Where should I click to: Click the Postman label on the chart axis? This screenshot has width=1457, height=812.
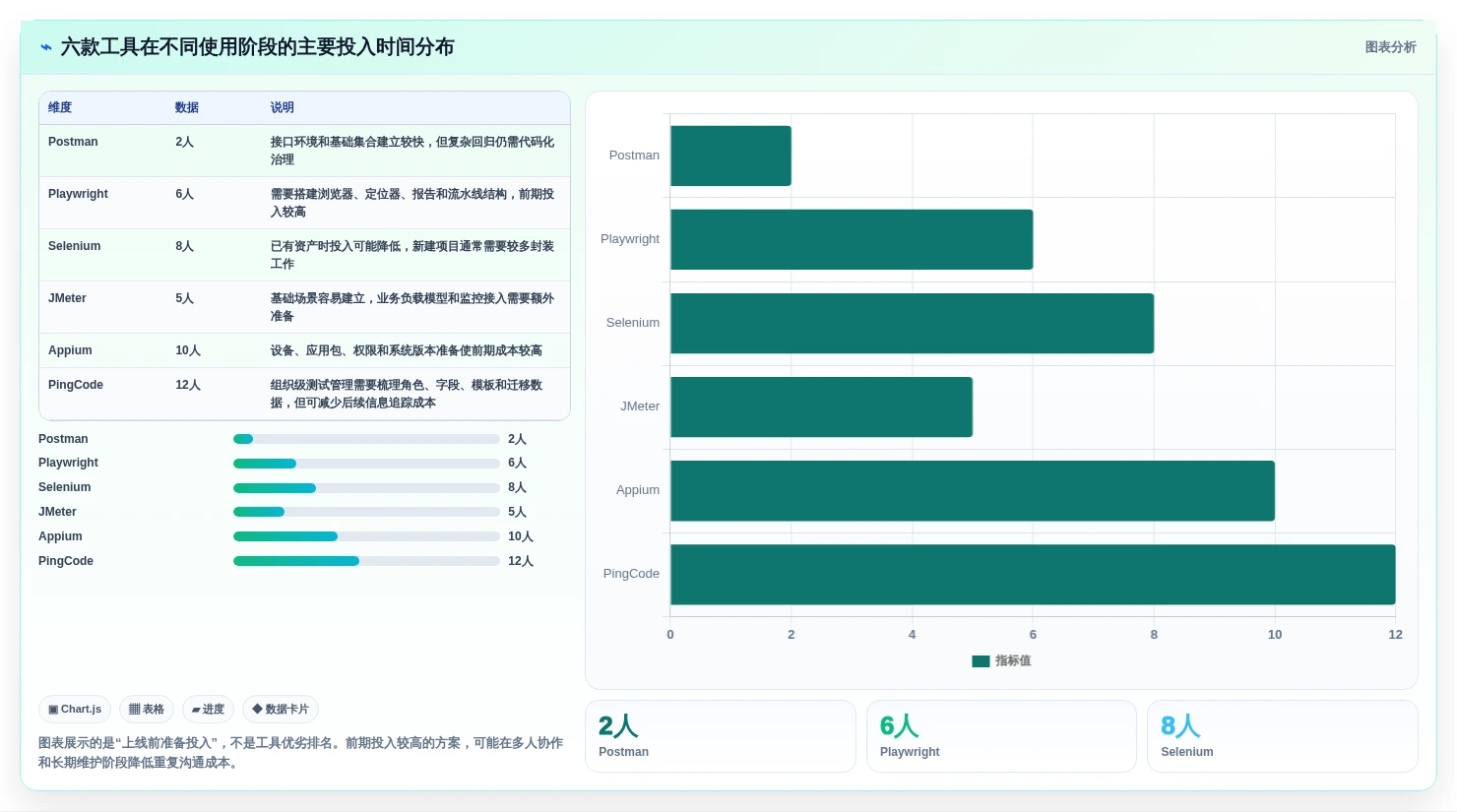(x=634, y=156)
